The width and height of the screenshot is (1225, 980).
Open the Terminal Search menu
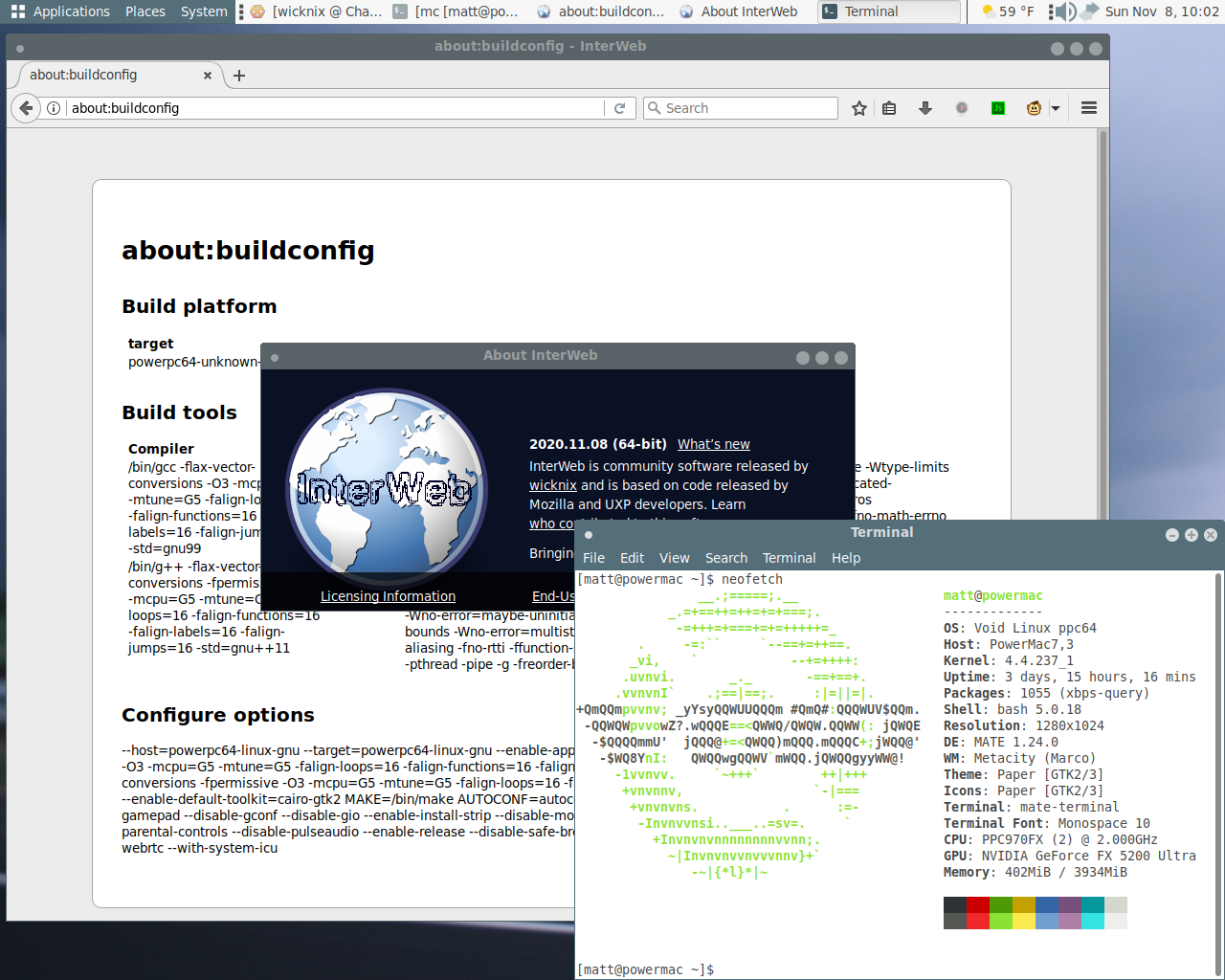[x=726, y=558]
